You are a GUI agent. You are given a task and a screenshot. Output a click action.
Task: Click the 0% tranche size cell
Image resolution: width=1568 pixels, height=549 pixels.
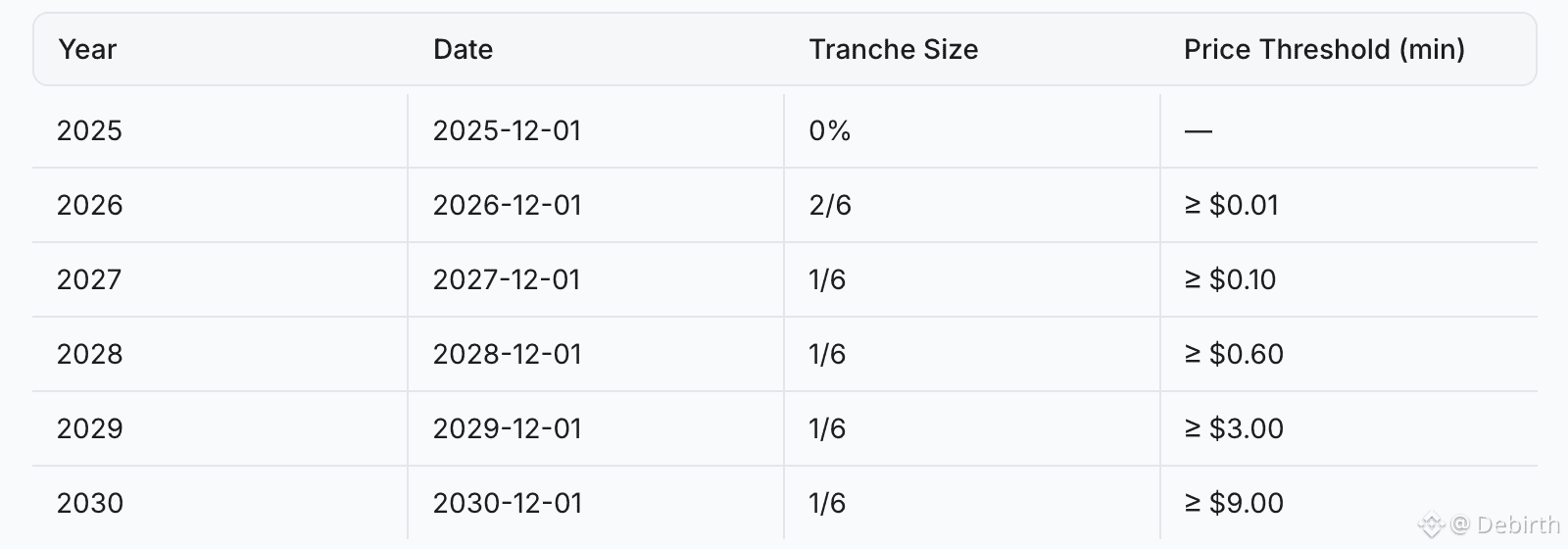(x=829, y=130)
